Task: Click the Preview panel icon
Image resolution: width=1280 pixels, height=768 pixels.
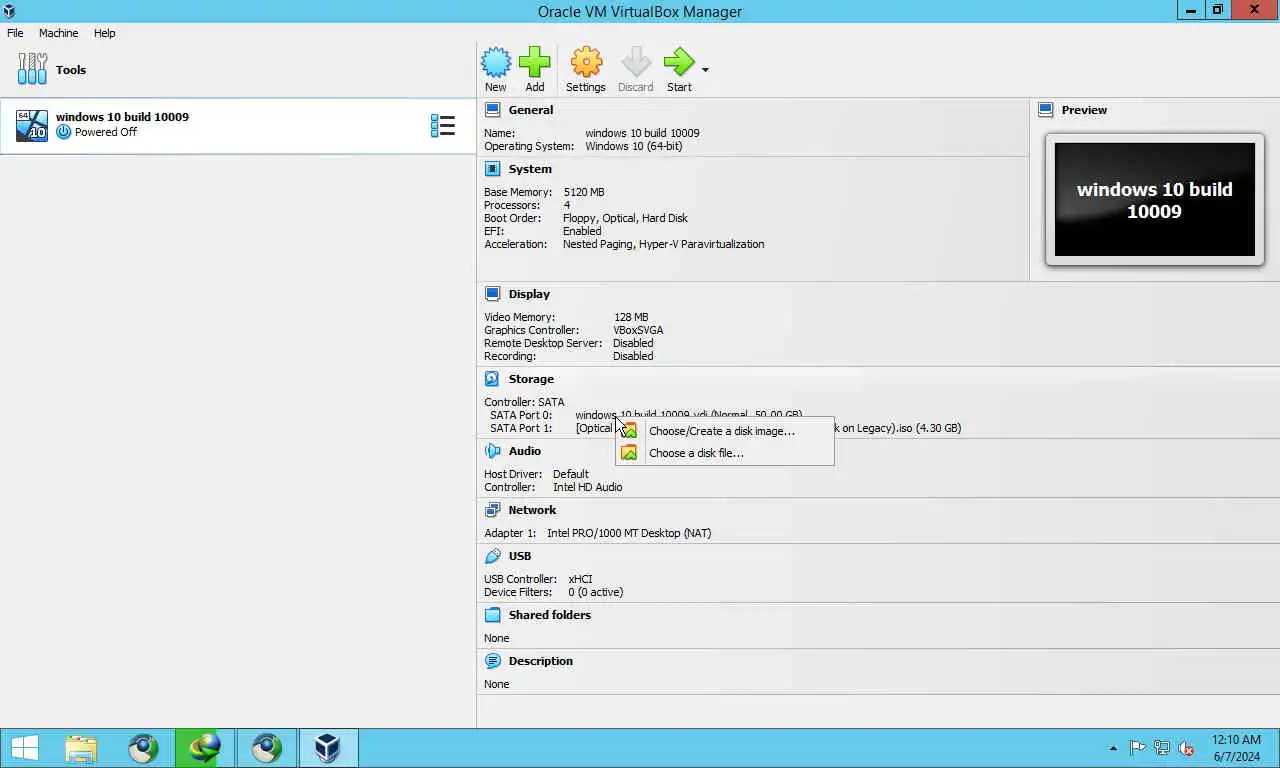Action: click(x=1046, y=110)
